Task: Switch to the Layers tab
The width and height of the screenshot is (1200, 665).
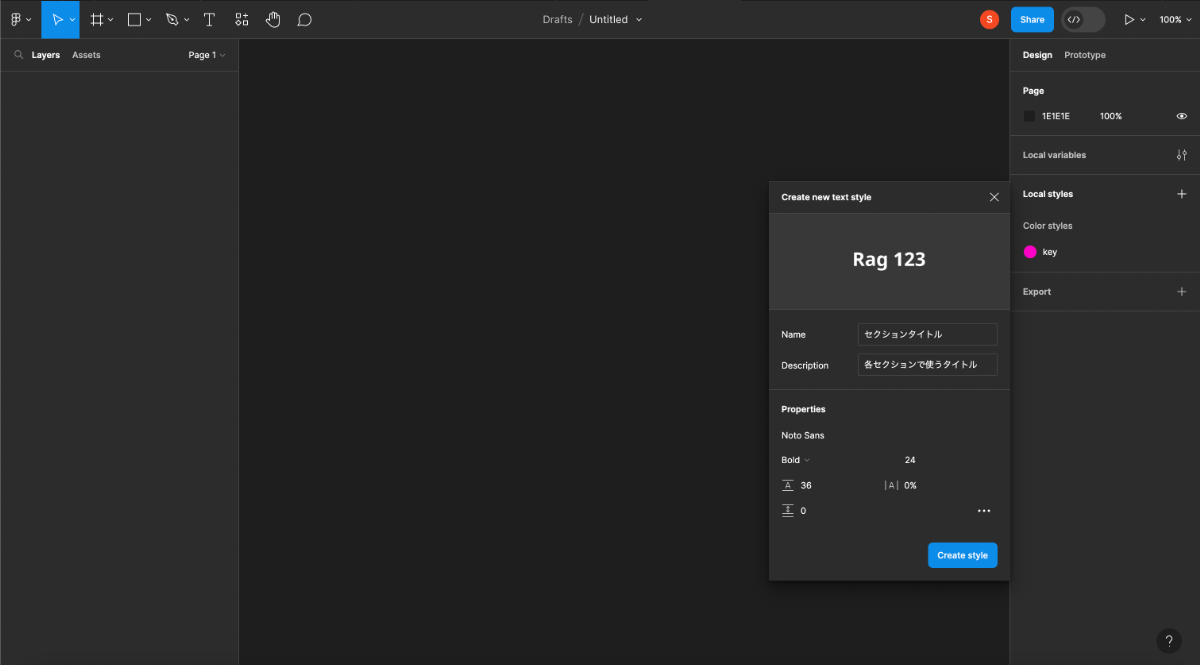Action: pos(45,55)
